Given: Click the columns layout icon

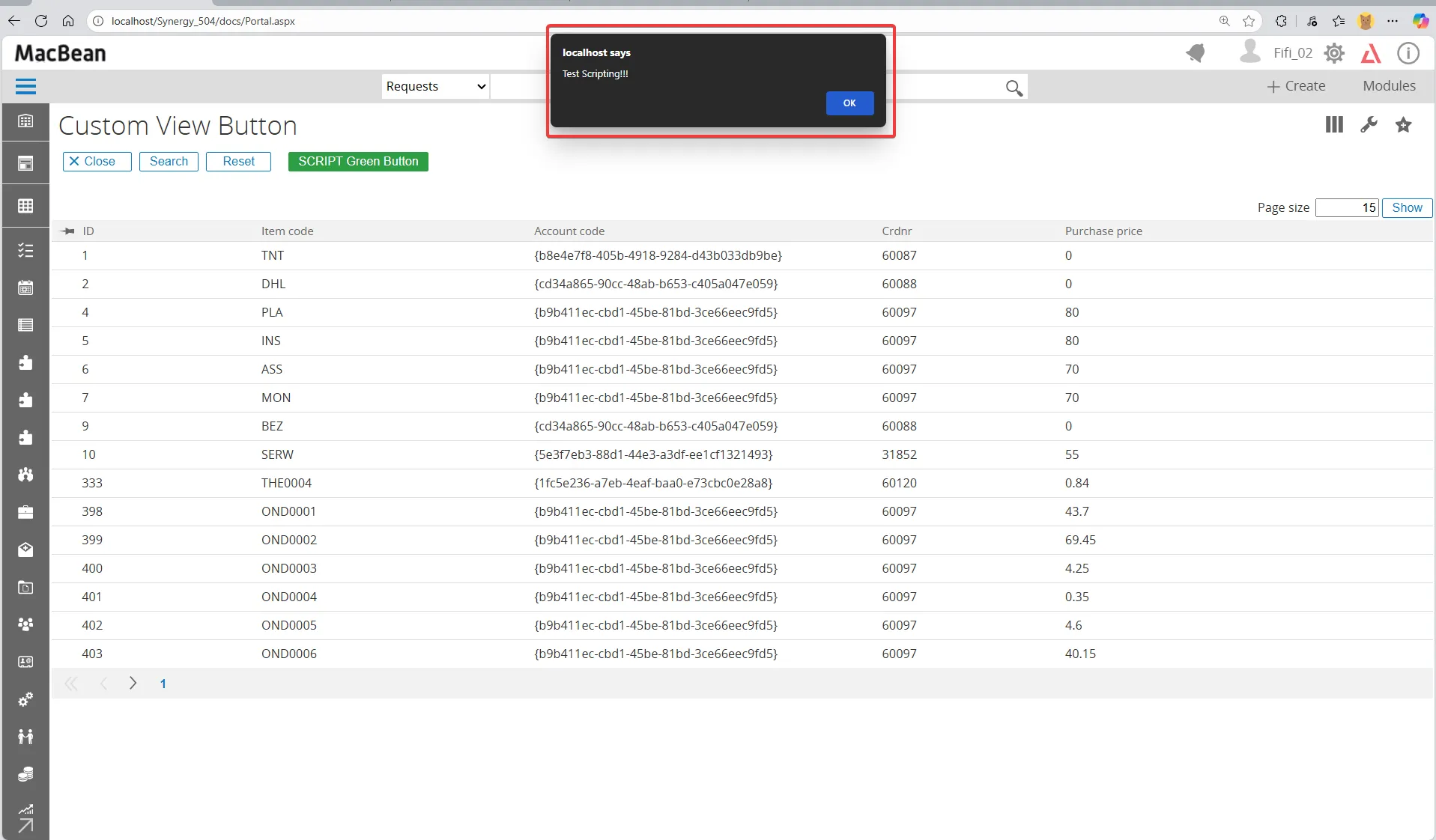Looking at the screenshot, I should pos(1334,124).
